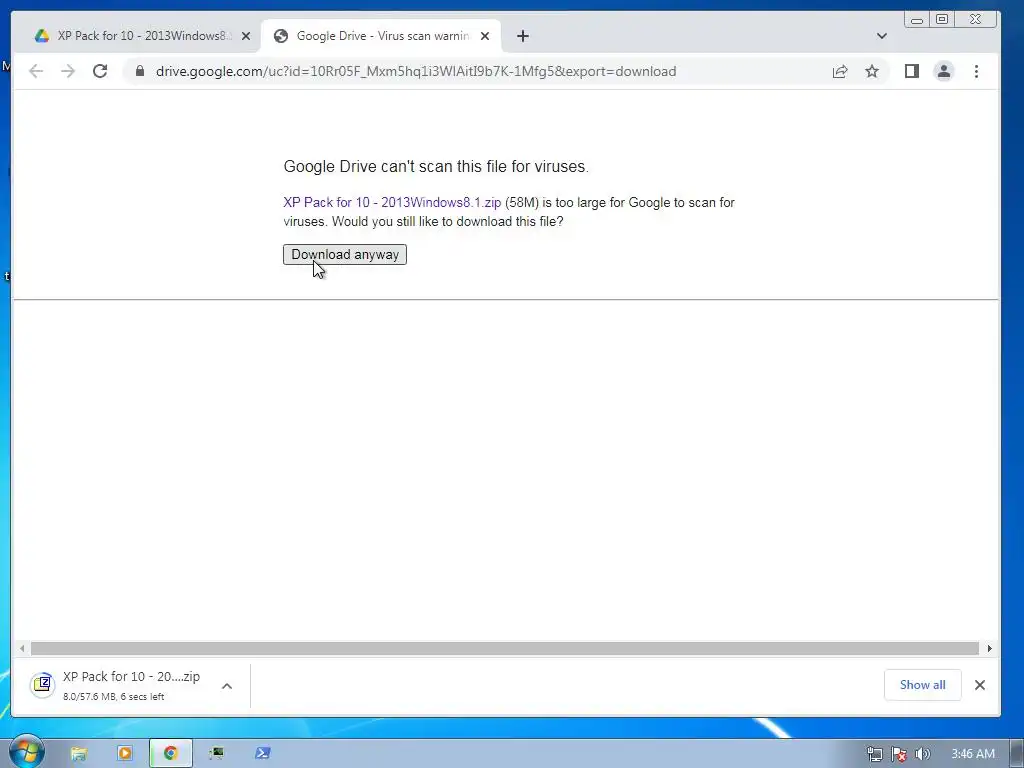
Task: Open Action Center flag icon
Action: point(899,754)
